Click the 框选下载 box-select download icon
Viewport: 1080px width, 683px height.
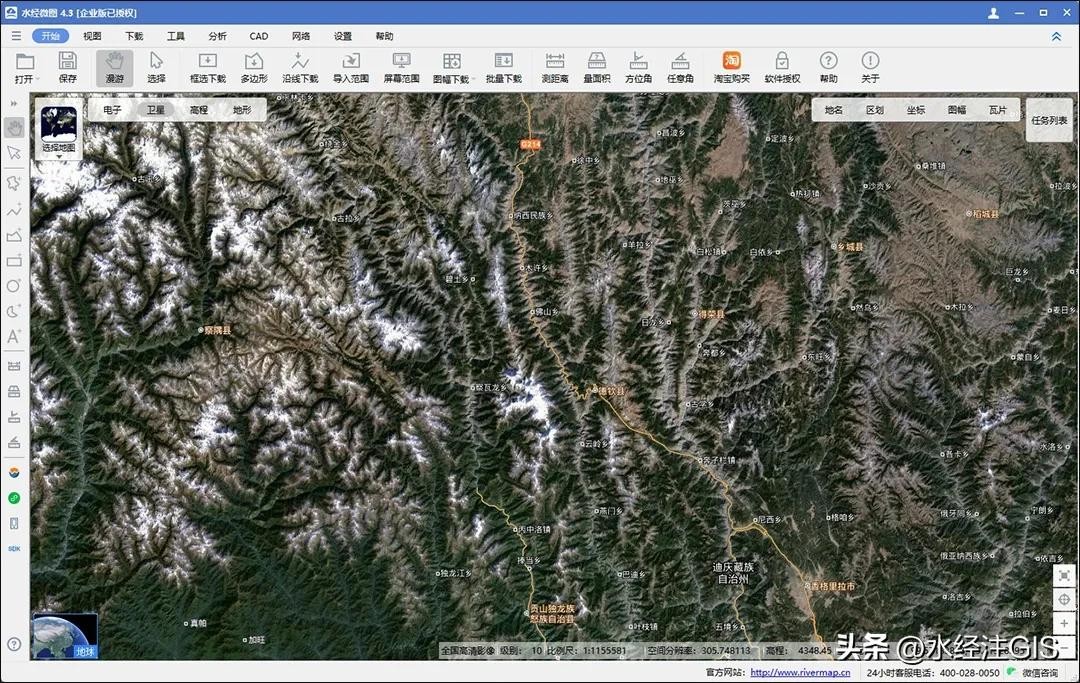point(208,67)
